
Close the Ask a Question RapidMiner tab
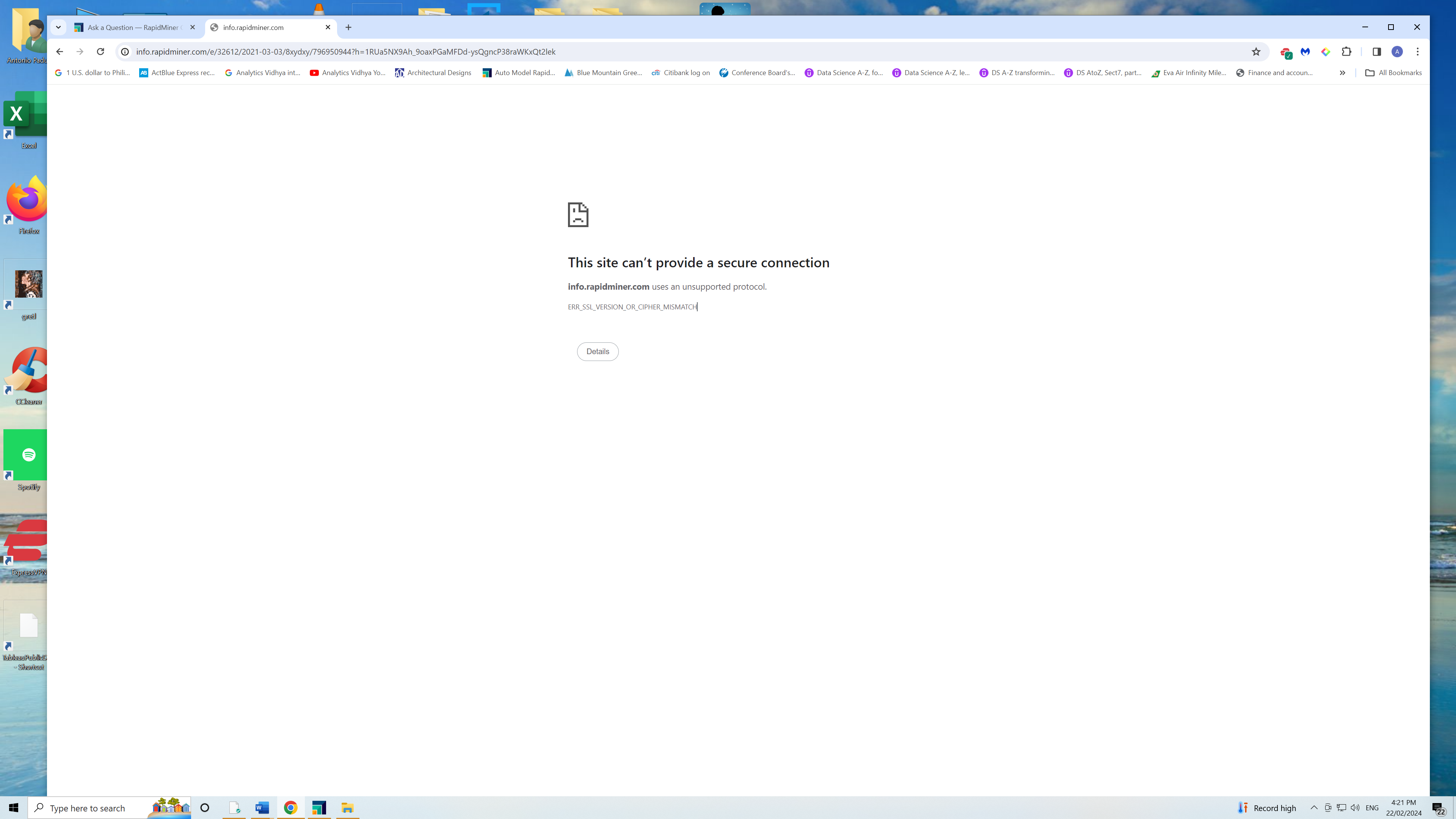point(192,27)
